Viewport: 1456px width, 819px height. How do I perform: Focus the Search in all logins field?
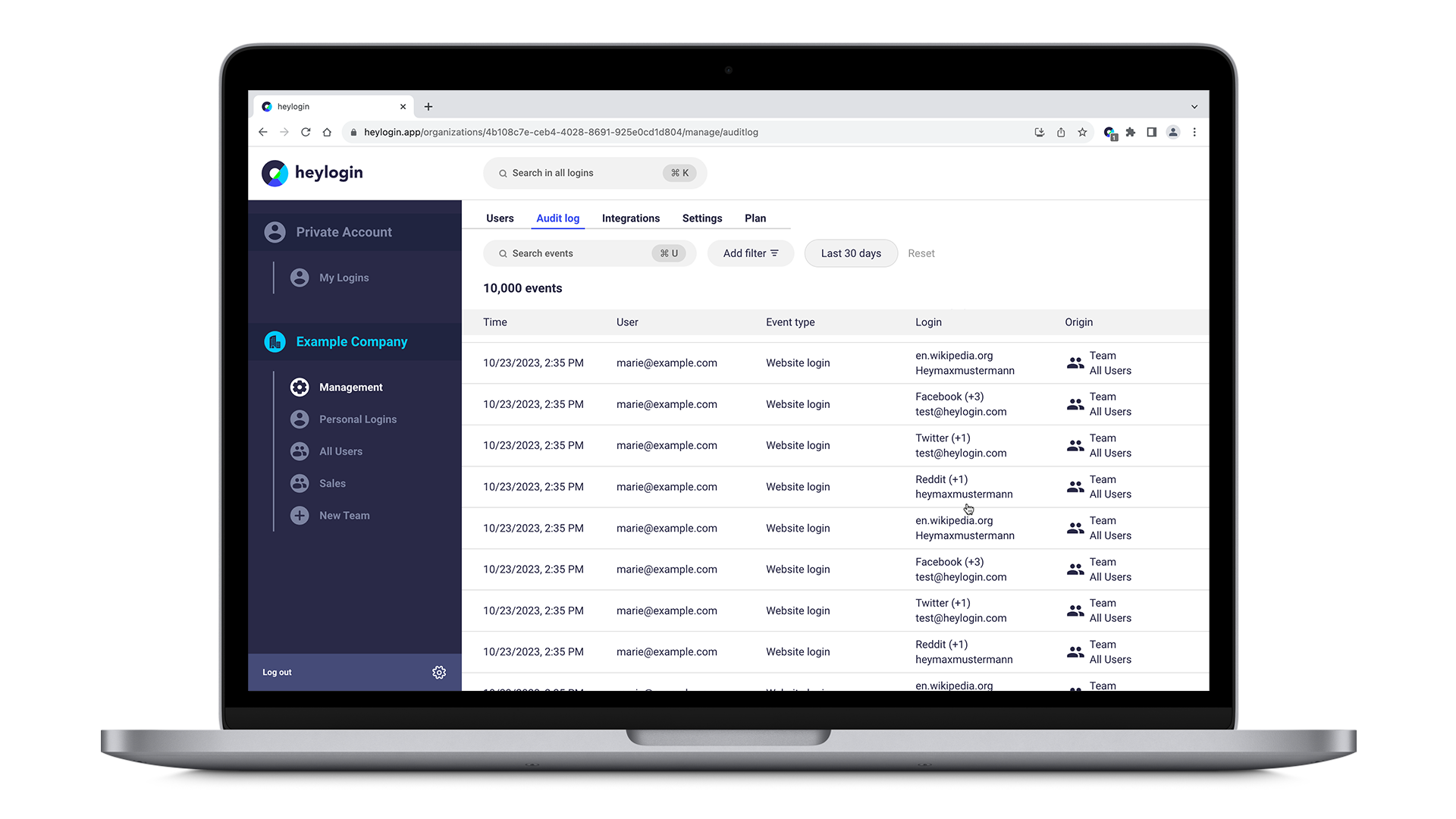click(595, 173)
